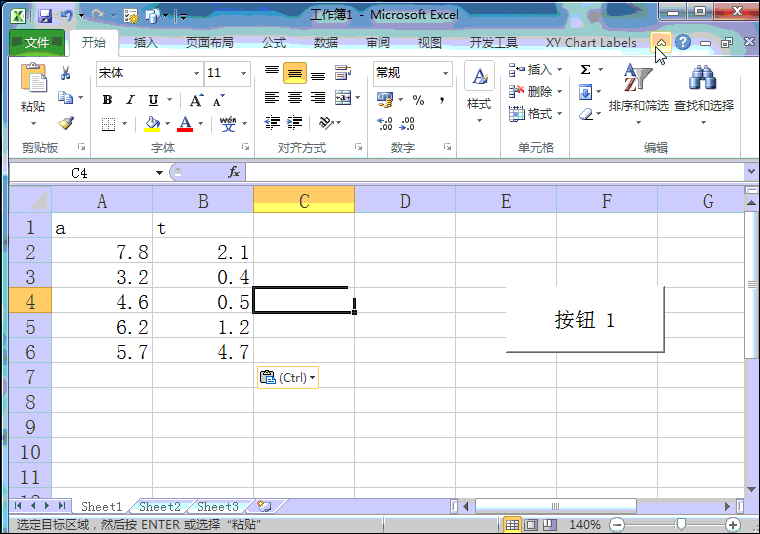Expand the Format cells (格式) dropdown arrow
This screenshot has height=534, width=760.
559,114
